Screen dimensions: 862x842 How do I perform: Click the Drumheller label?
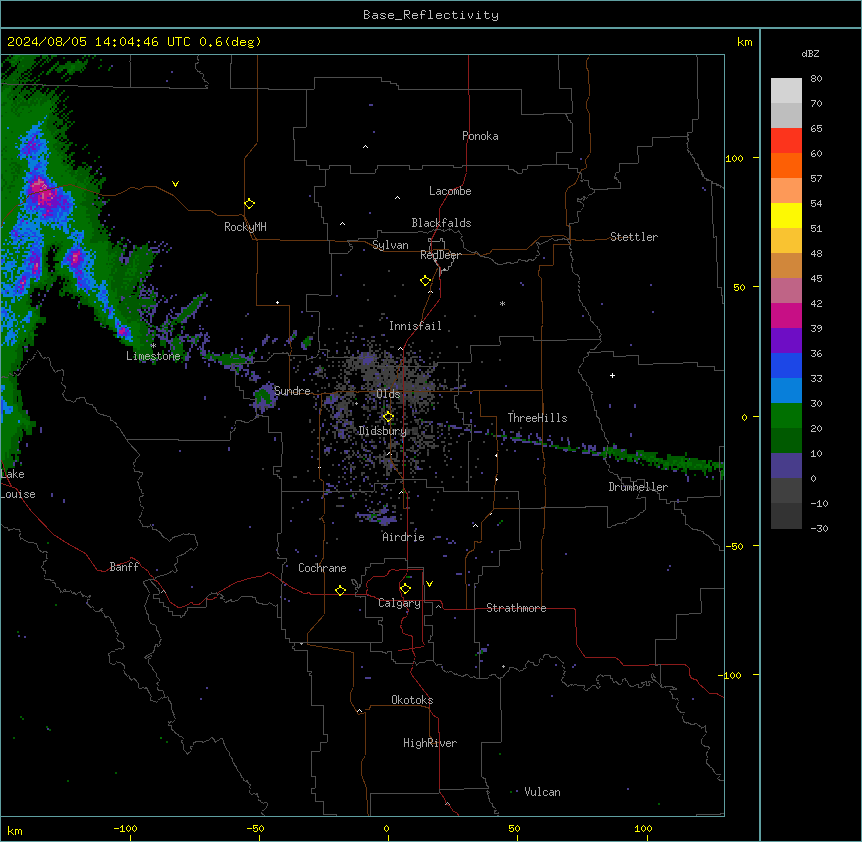pos(638,487)
